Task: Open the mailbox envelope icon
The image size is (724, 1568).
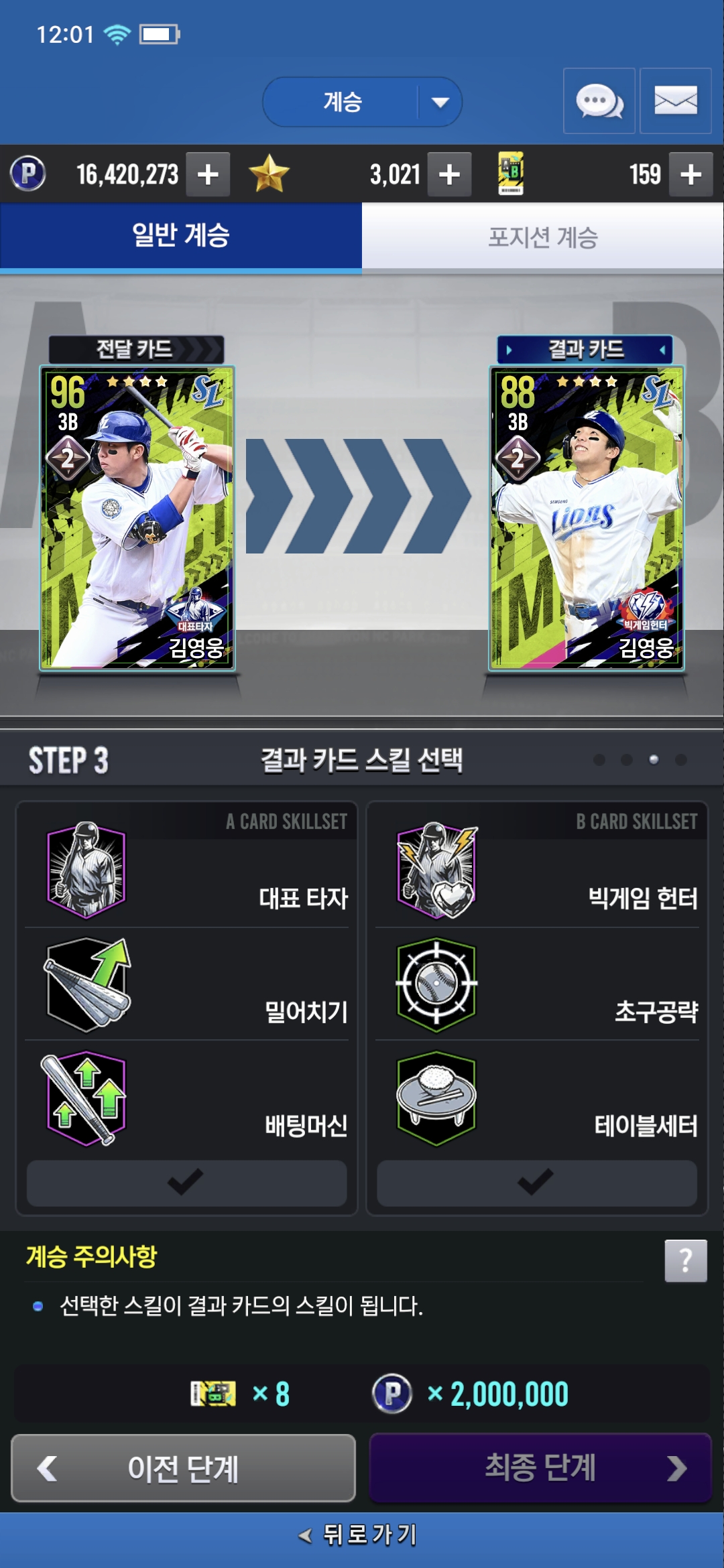Action: (676, 101)
